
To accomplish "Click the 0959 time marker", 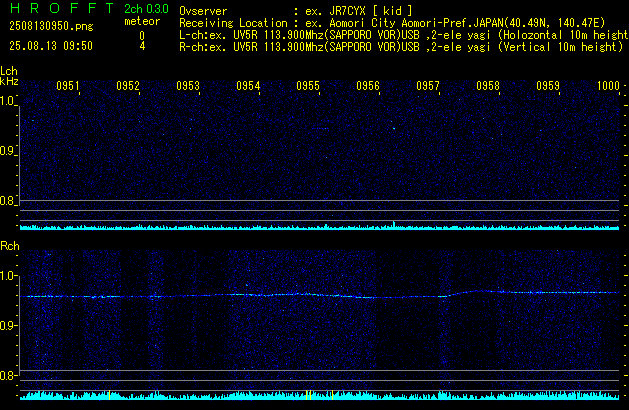I will click(x=548, y=86).
